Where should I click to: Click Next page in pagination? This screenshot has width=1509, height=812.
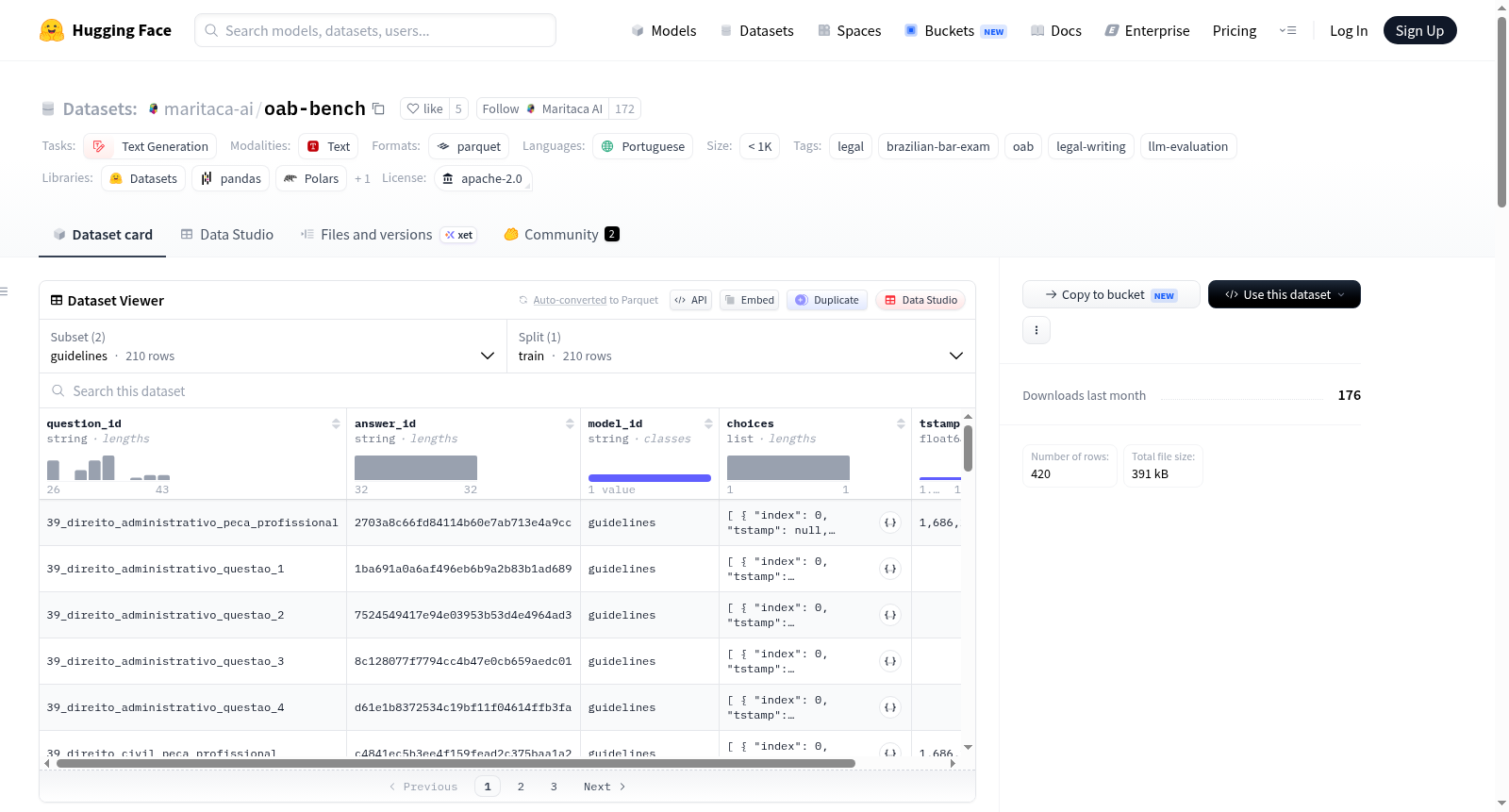pos(605,787)
